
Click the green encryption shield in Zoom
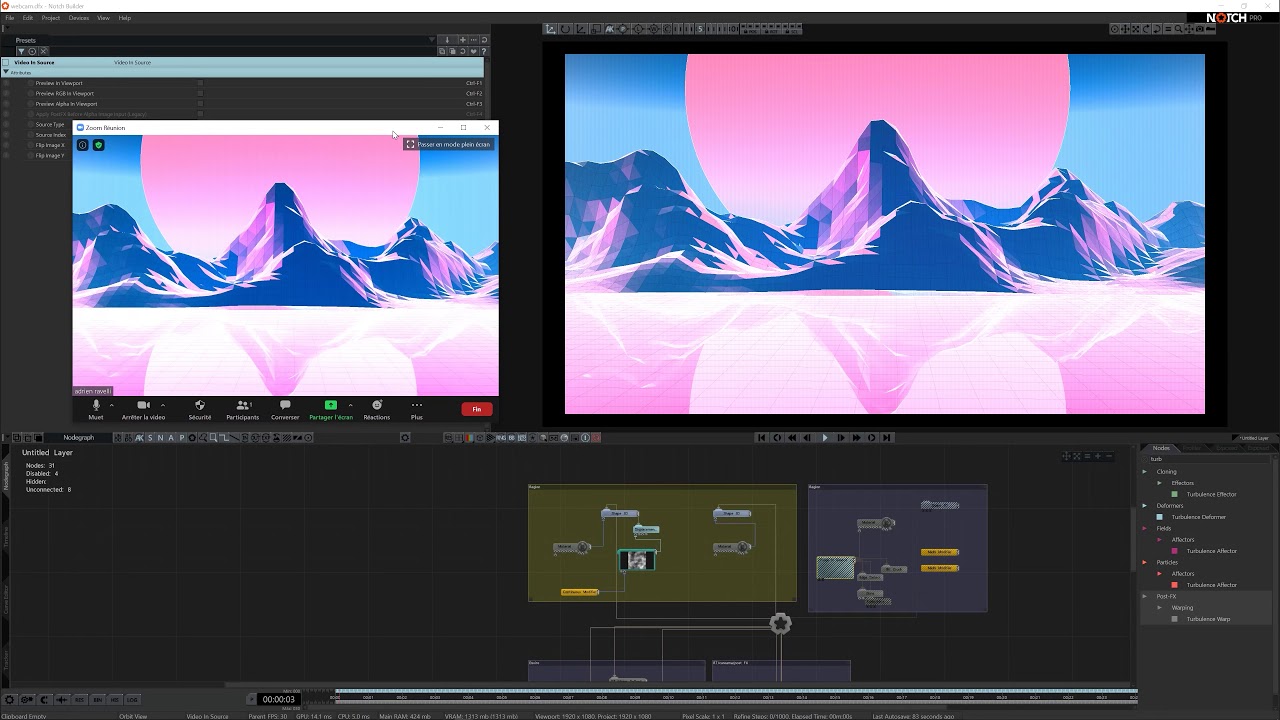click(98, 145)
